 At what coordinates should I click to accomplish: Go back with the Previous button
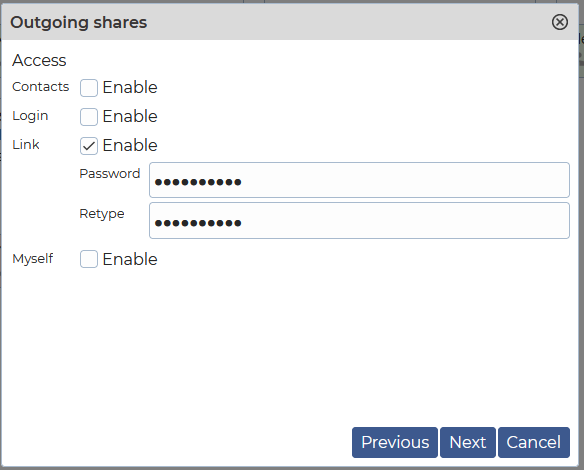click(x=394, y=442)
